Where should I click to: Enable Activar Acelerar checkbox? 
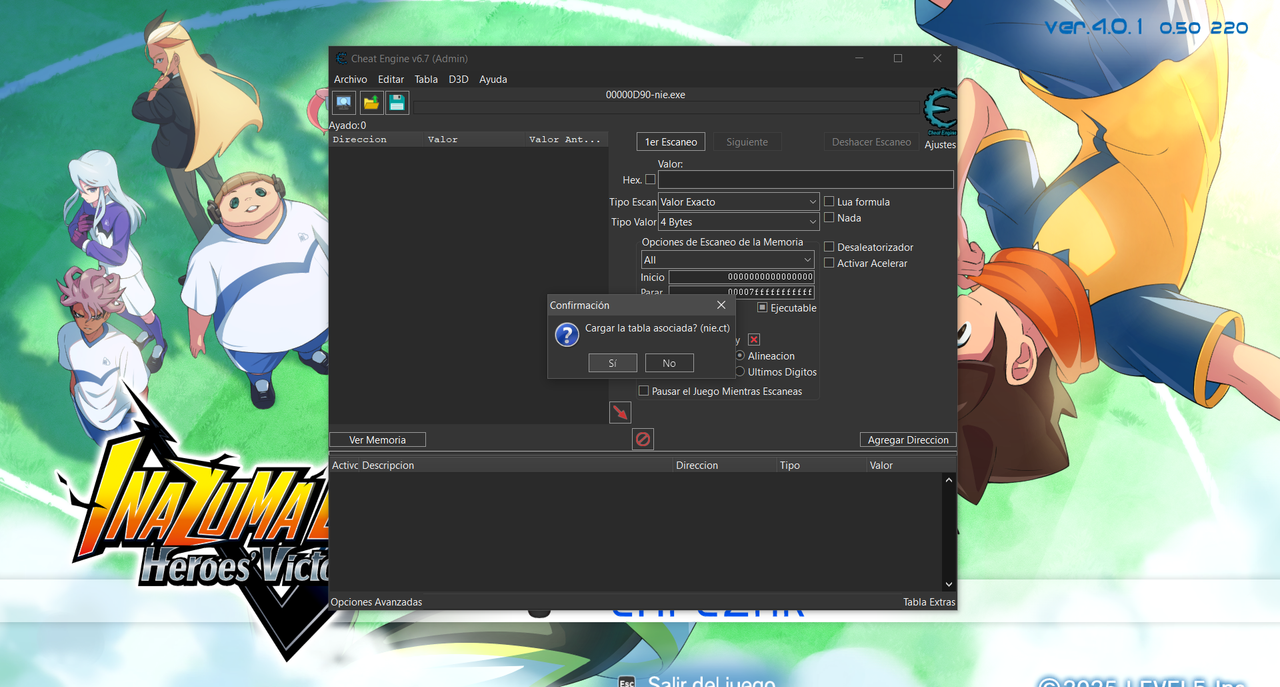[x=829, y=263]
